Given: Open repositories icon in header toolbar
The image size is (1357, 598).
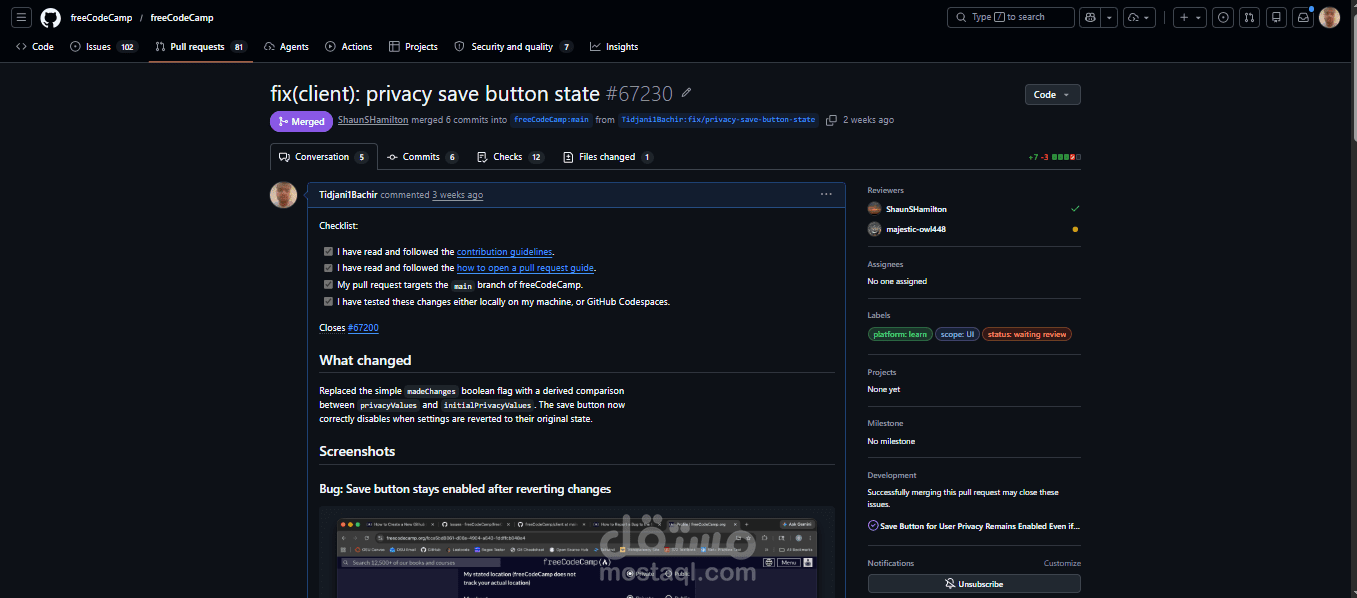Looking at the screenshot, I should pos(1276,17).
